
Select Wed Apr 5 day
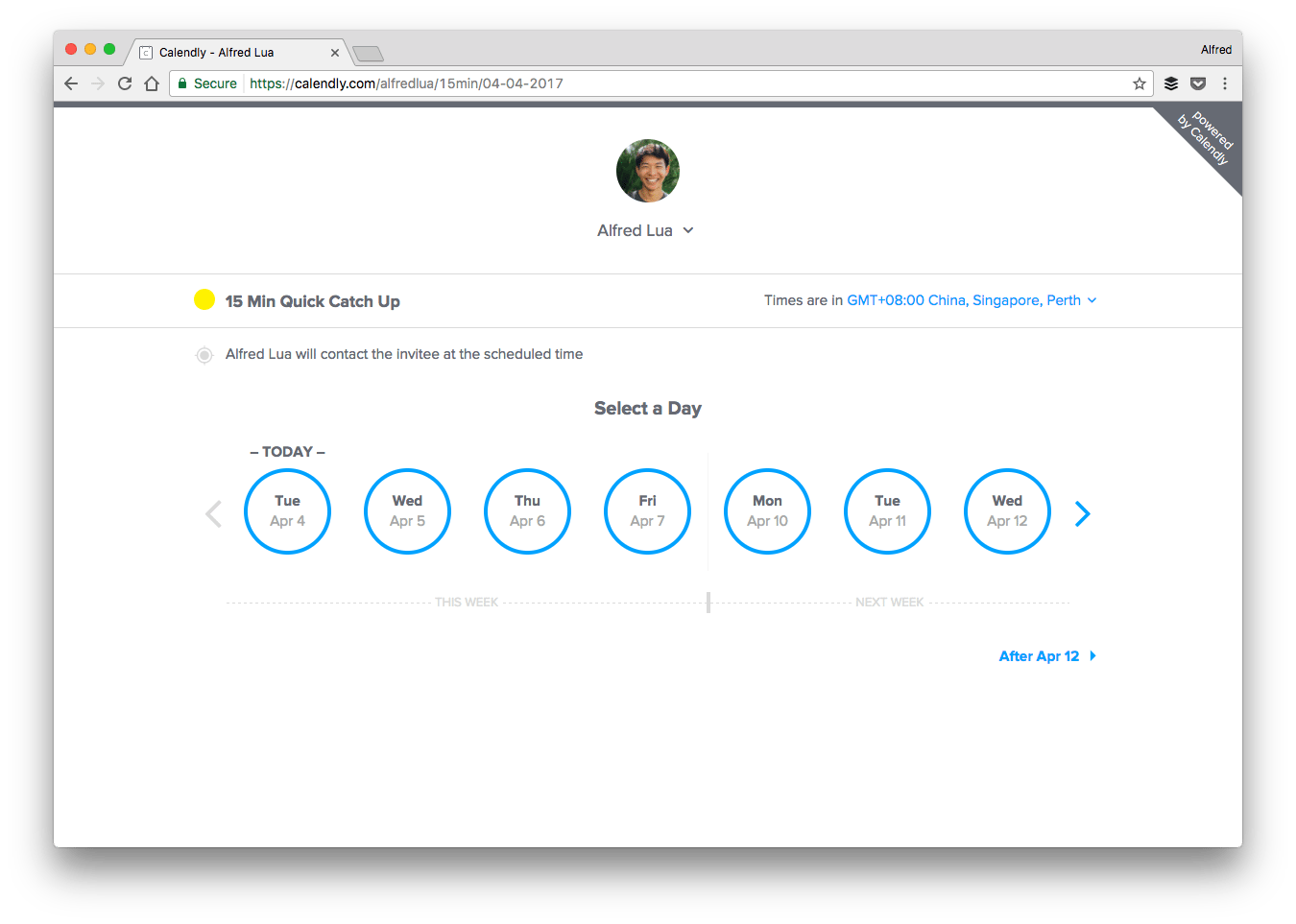tap(407, 511)
